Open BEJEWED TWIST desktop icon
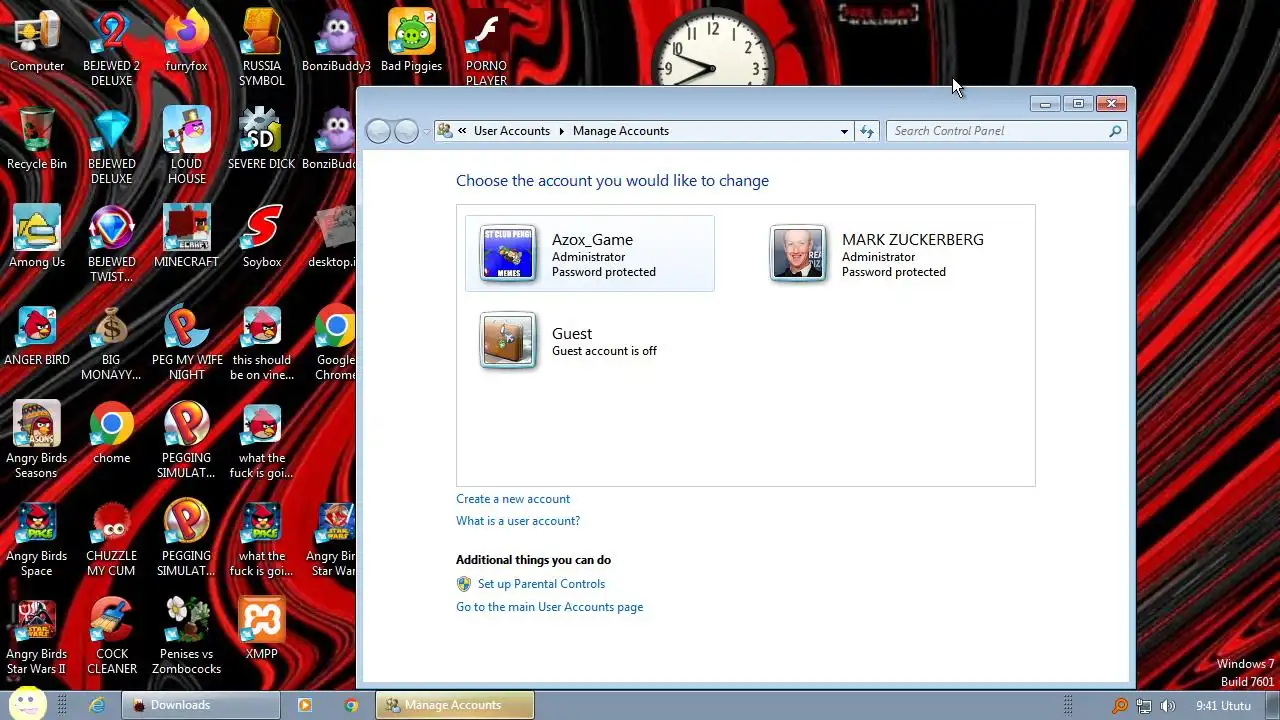Viewport: 1280px width, 720px height. point(111,244)
